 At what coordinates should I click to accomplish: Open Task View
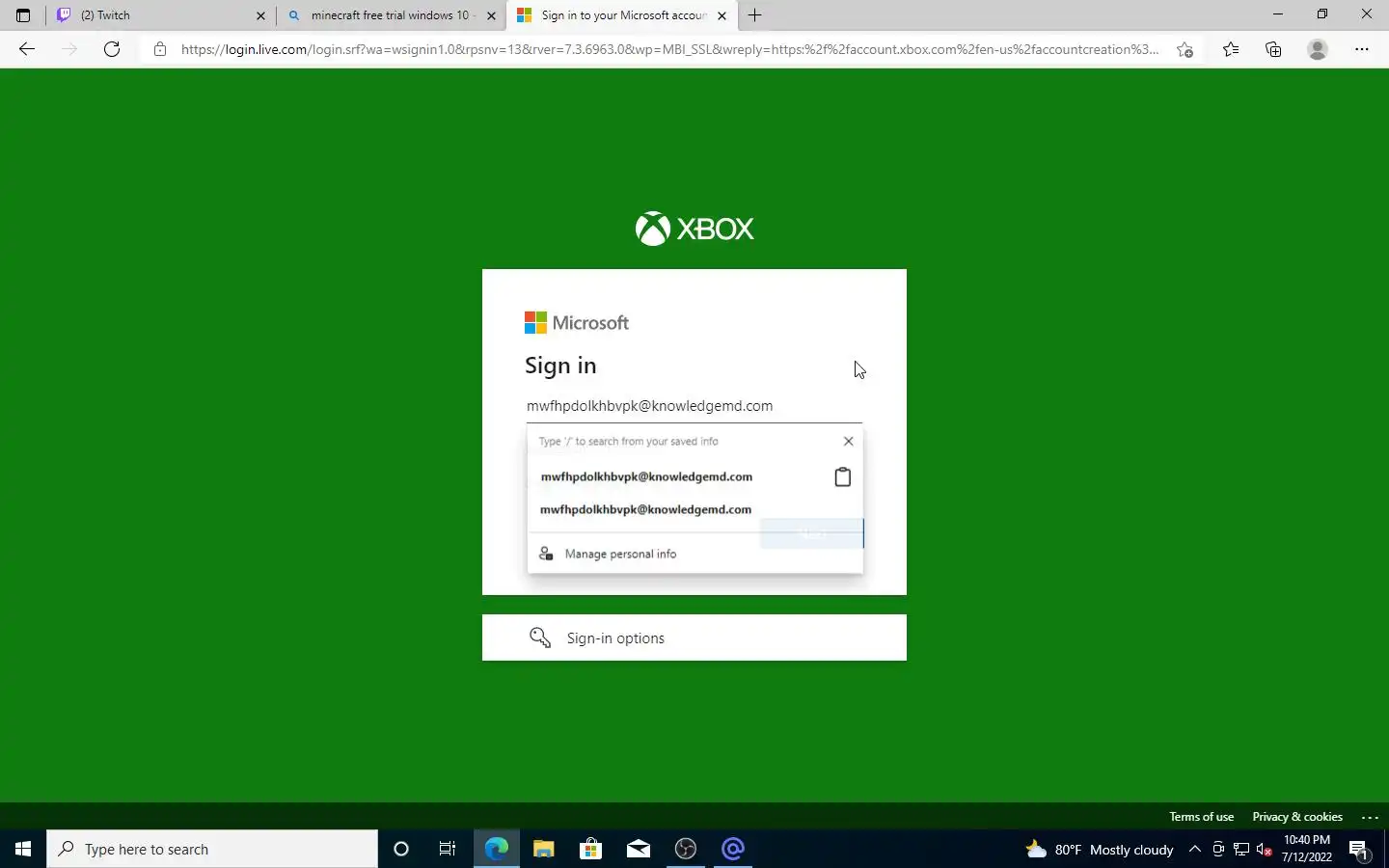[x=448, y=849]
